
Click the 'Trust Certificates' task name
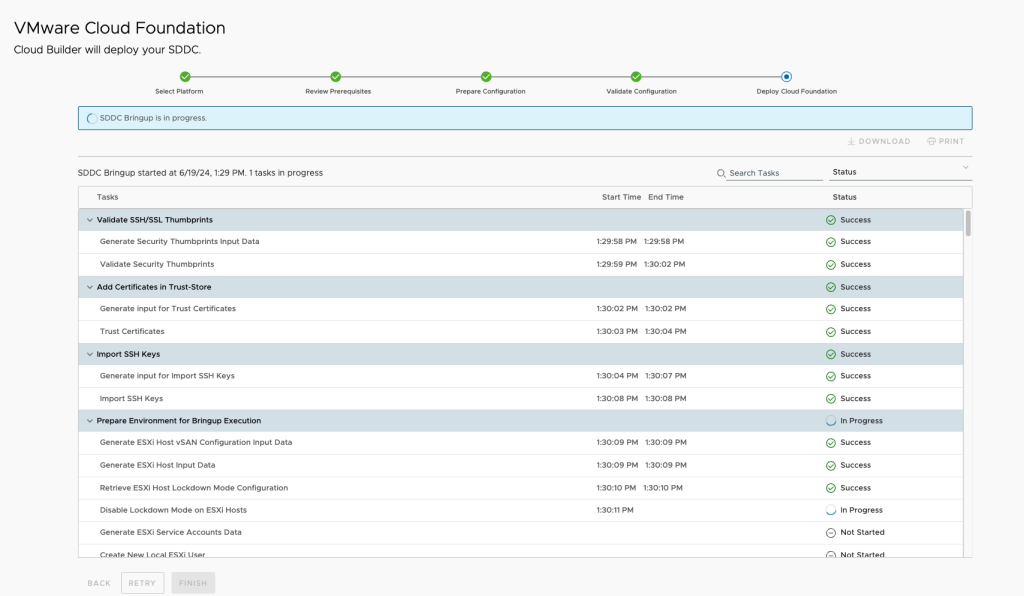click(x=132, y=332)
